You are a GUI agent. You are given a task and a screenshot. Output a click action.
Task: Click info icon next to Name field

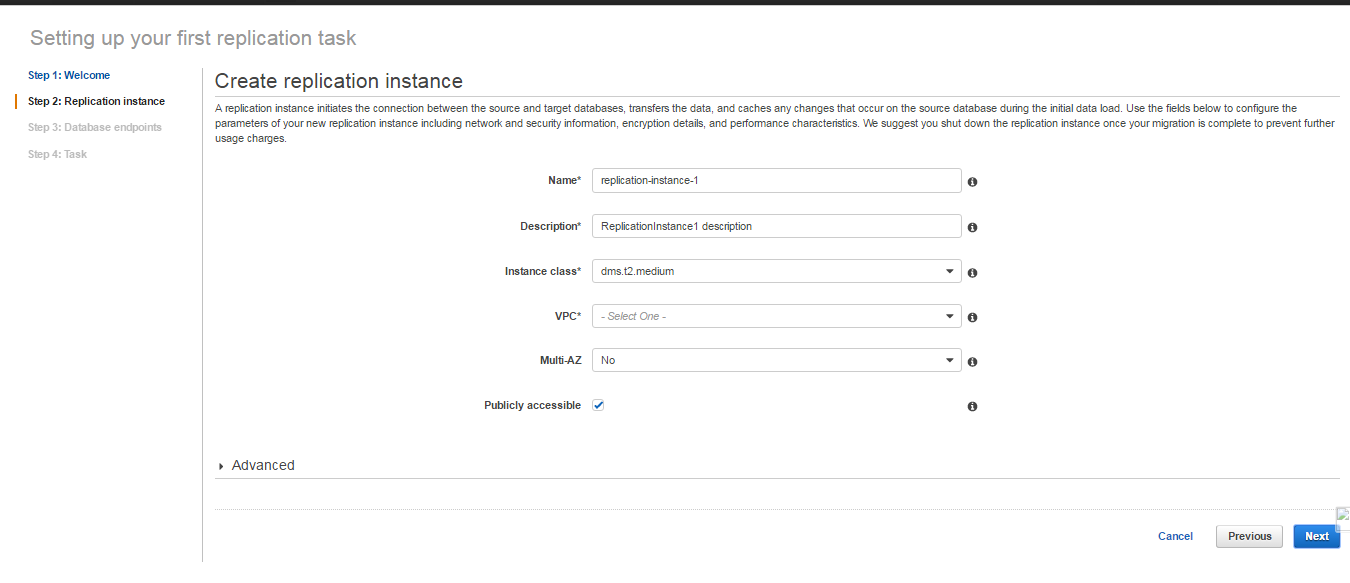coord(972,182)
